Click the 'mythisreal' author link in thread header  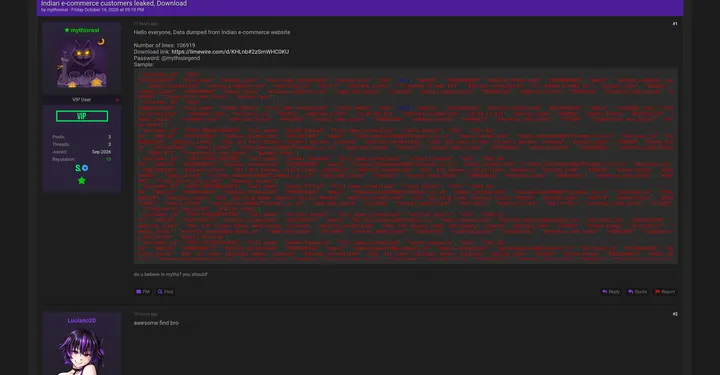point(57,10)
